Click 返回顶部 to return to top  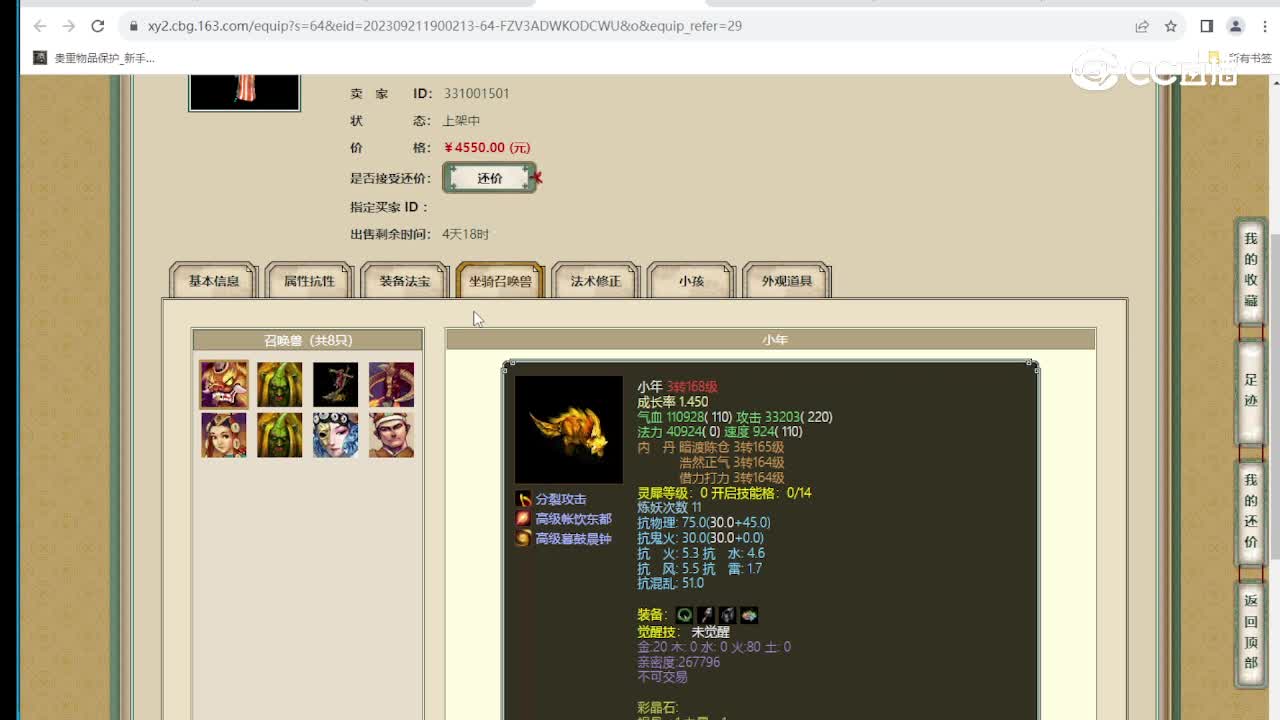point(1251,632)
